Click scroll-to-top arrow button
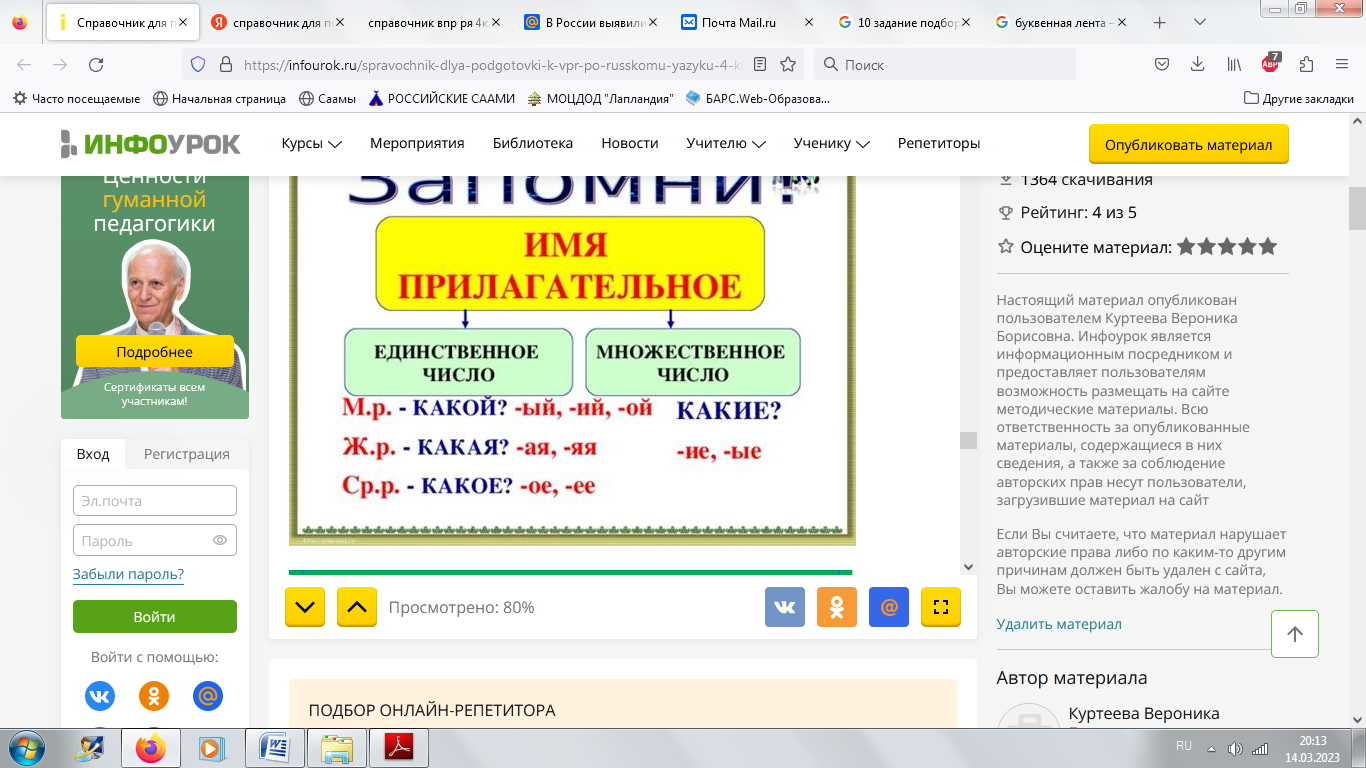 tap(1295, 634)
